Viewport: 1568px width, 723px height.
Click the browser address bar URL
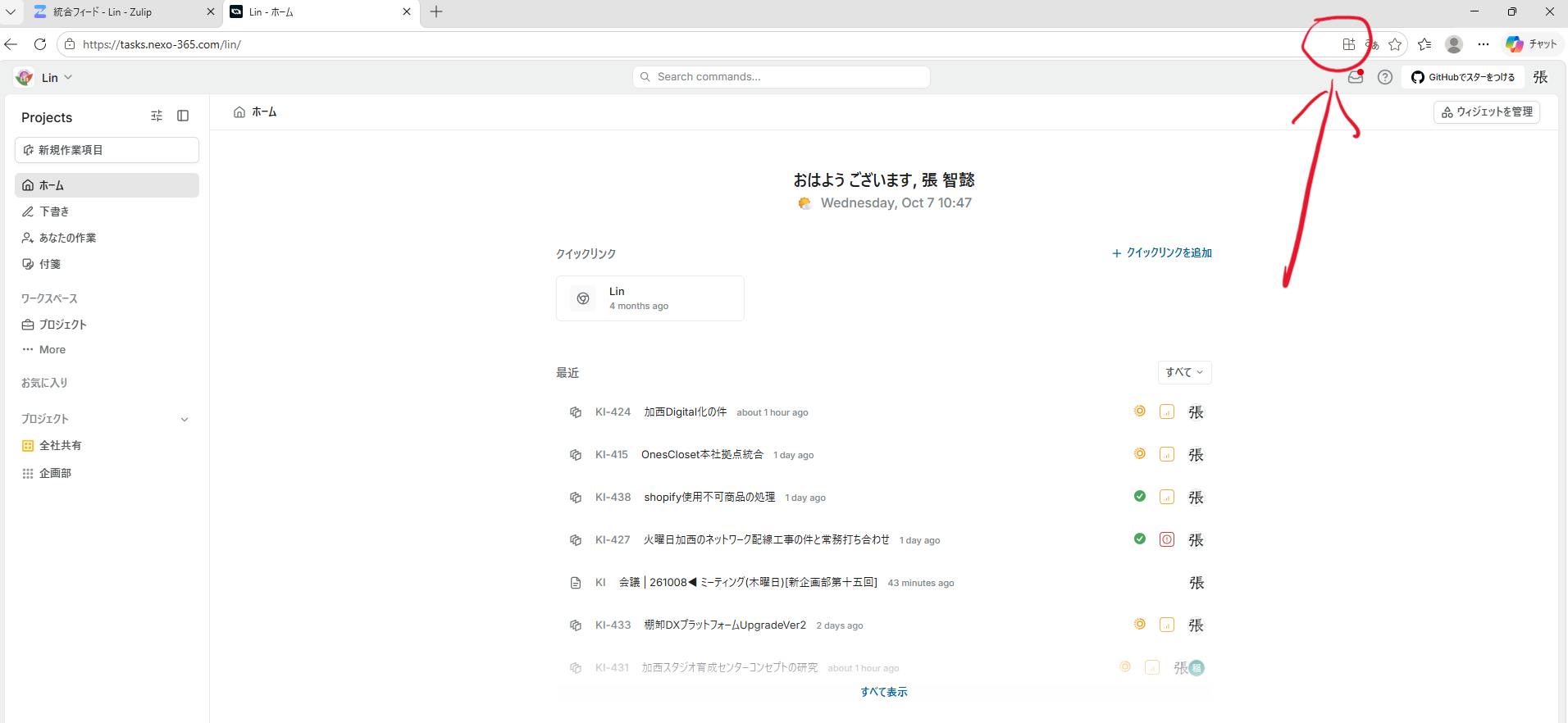(162, 44)
